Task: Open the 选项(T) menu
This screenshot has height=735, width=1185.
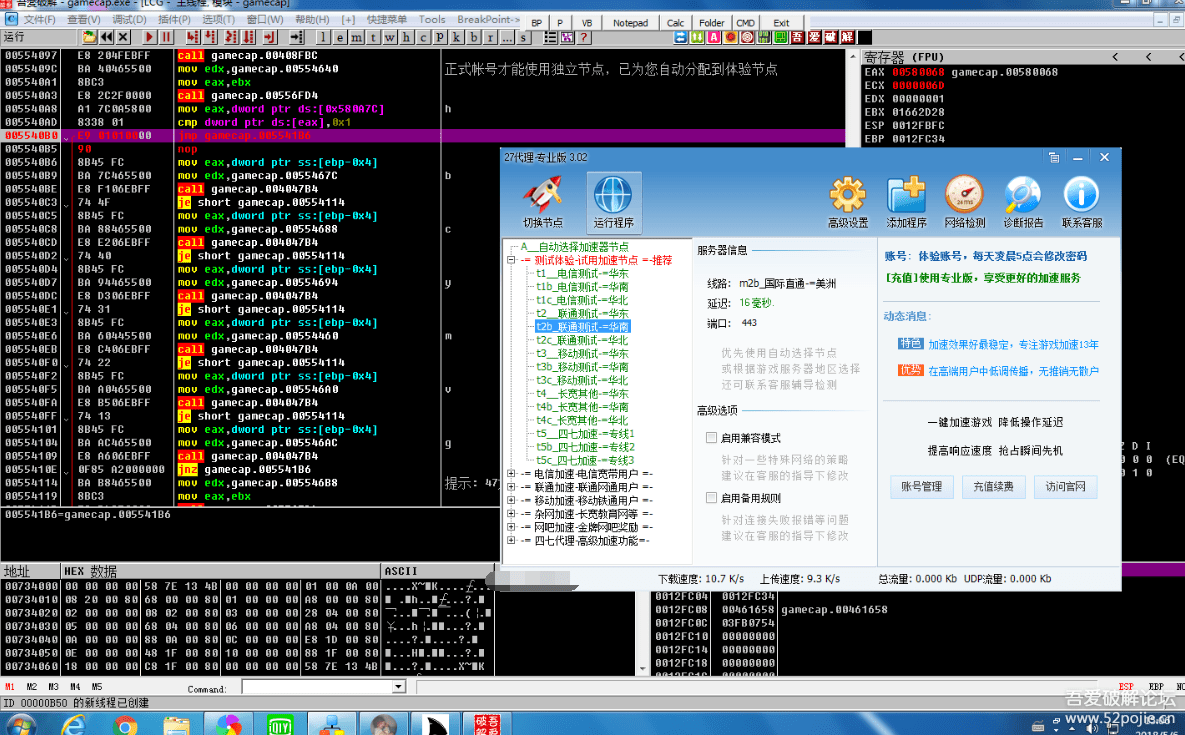Action: point(219,20)
